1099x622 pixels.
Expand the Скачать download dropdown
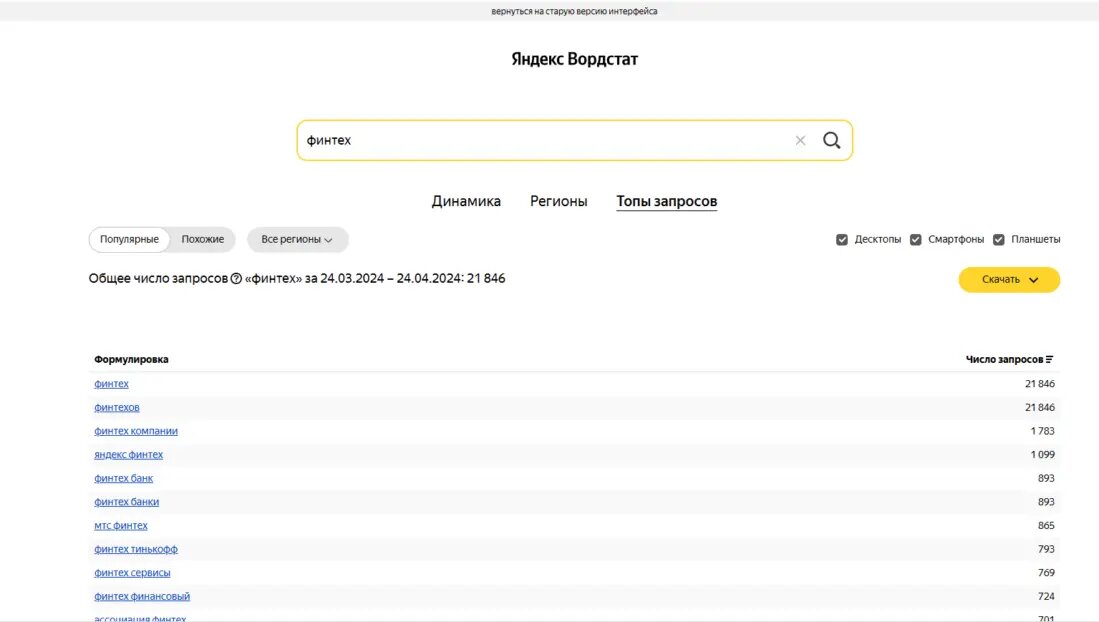(1009, 279)
